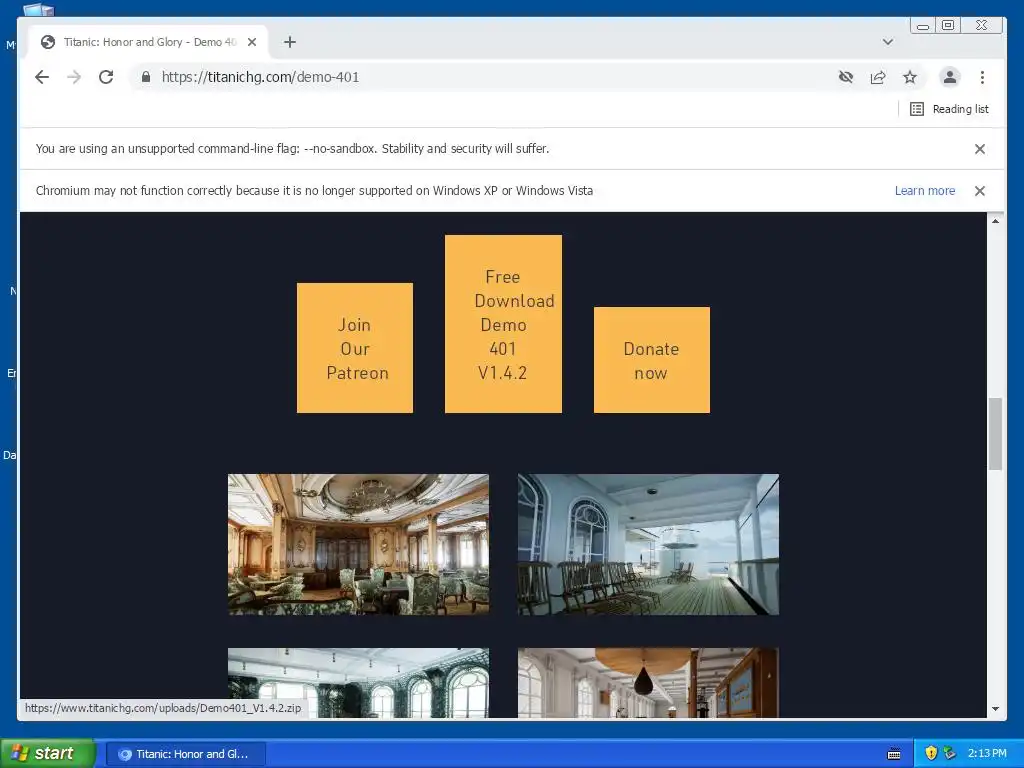Click the eye-slash tracking icon in address bar
This screenshot has width=1024, height=768.
point(846,77)
